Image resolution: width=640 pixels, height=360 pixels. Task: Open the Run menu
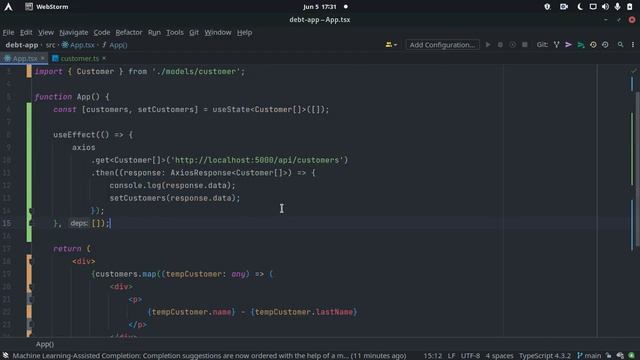[x=154, y=32]
